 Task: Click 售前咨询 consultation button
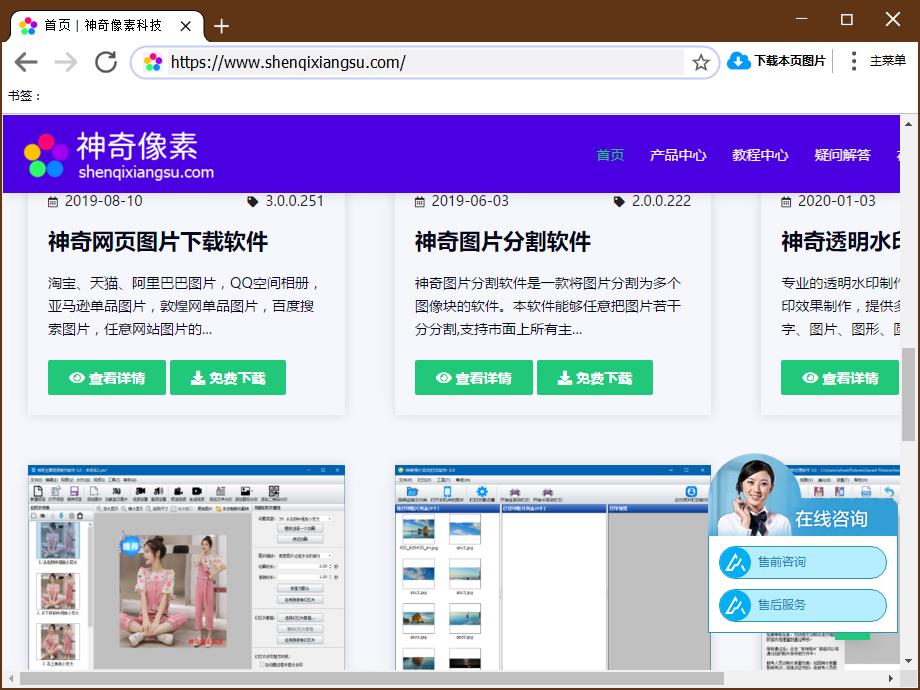[803, 562]
